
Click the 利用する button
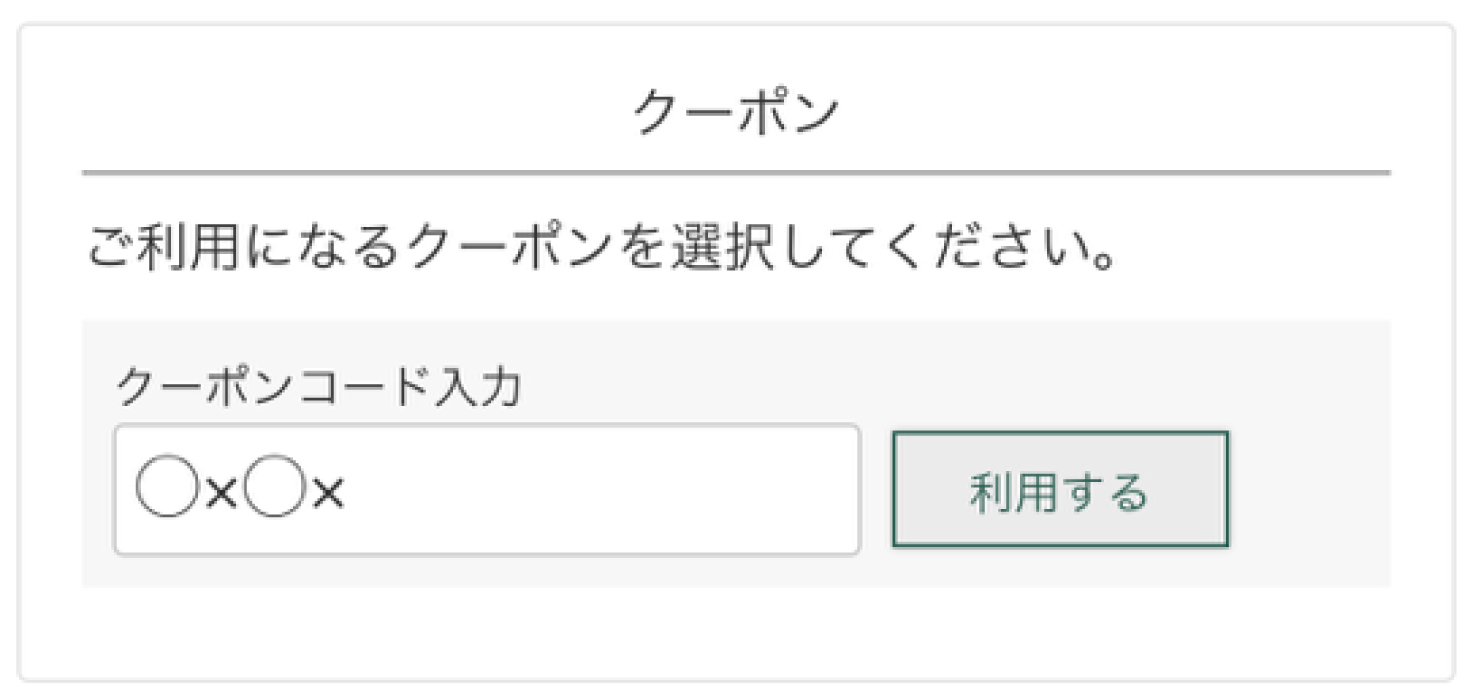(x=1059, y=490)
